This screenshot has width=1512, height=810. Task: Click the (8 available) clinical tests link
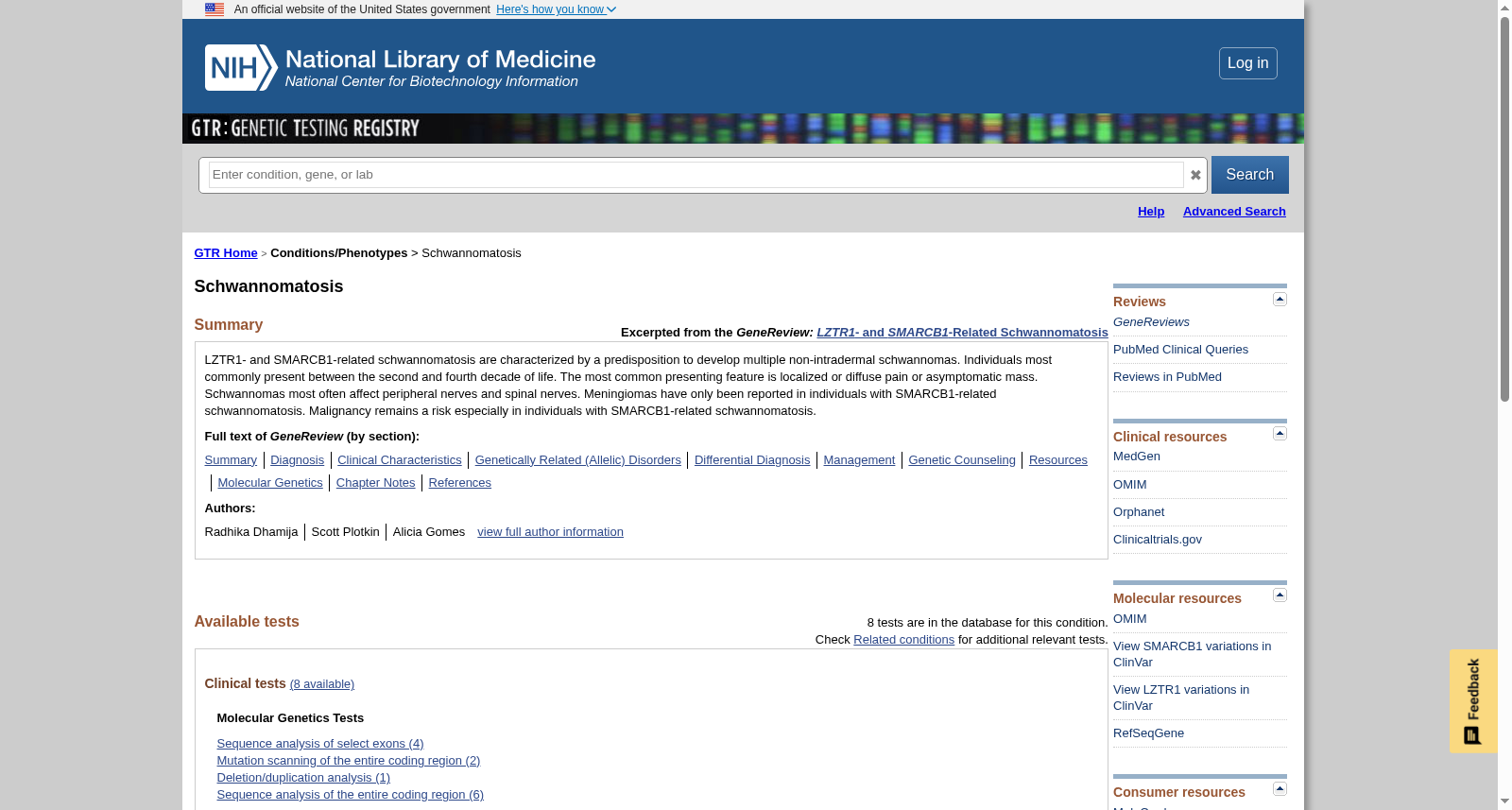click(x=322, y=684)
